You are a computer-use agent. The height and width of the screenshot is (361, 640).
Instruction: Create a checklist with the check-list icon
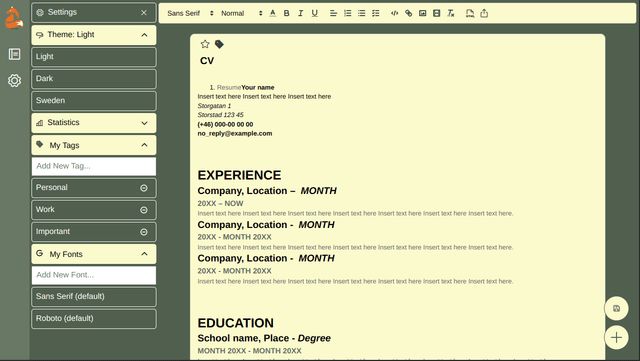click(x=376, y=13)
